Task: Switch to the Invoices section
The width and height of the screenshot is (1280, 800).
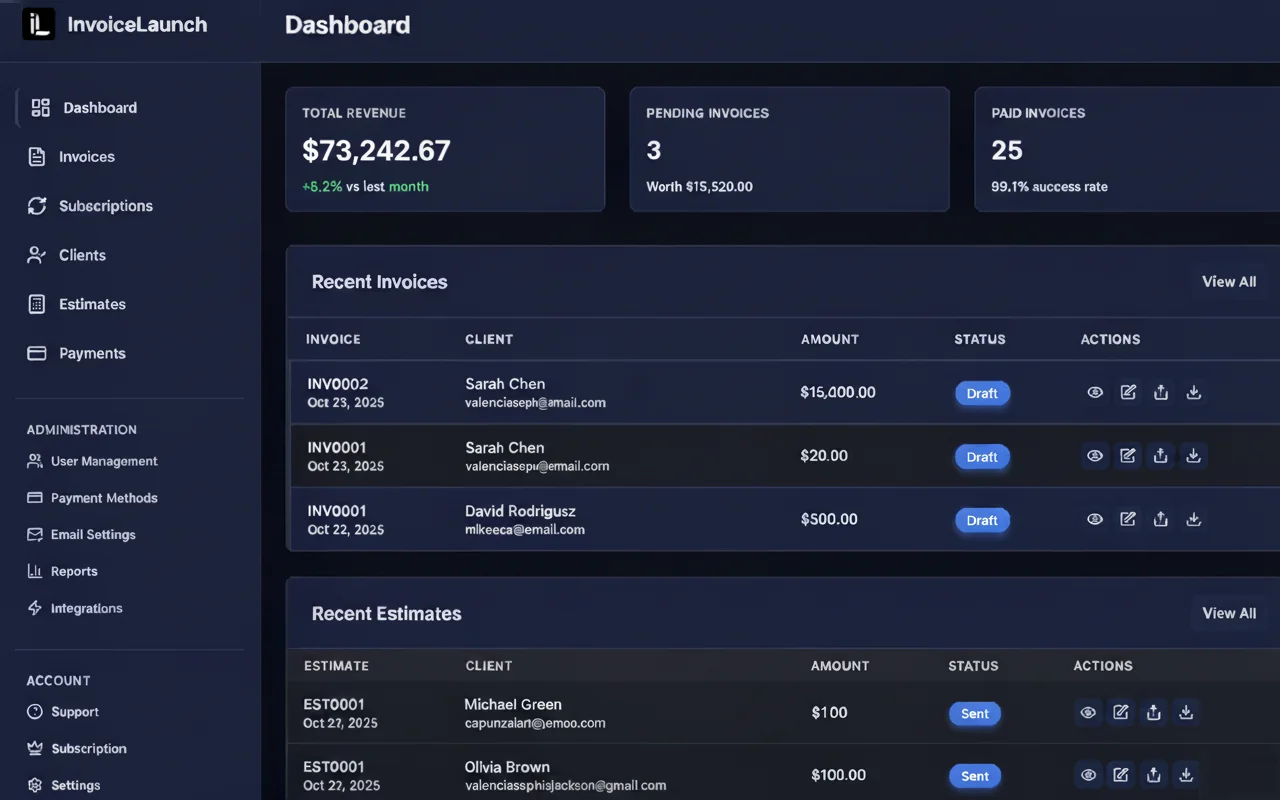Action: pyautogui.click(x=87, y=156)
